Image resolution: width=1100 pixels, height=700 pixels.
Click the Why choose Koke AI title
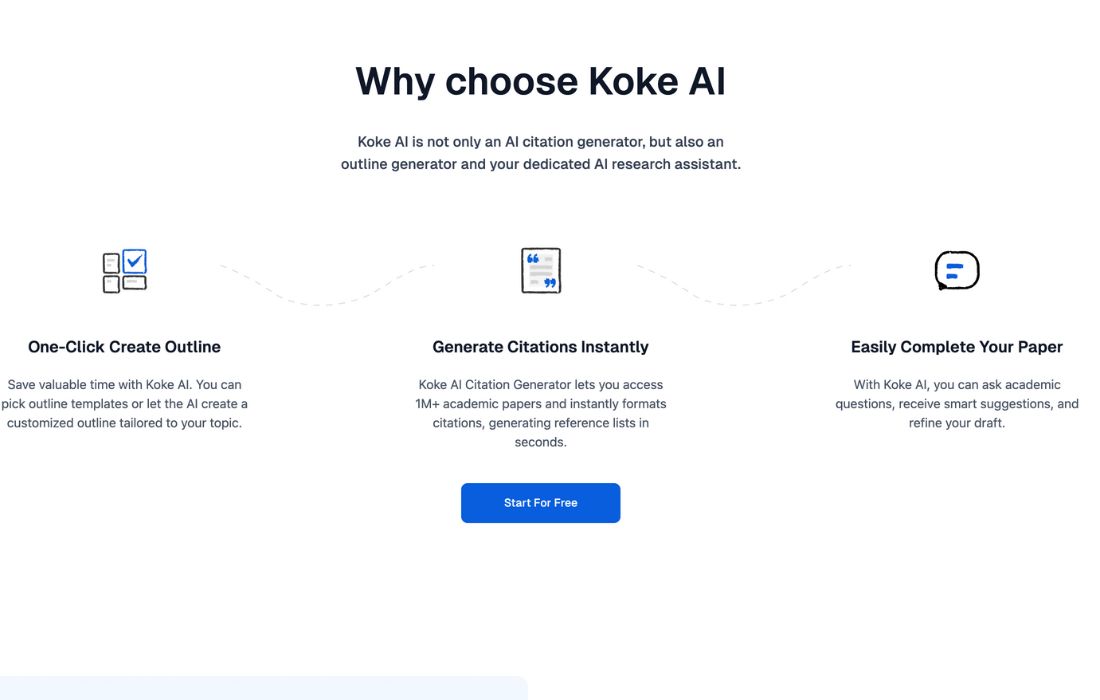click(540, 82)
